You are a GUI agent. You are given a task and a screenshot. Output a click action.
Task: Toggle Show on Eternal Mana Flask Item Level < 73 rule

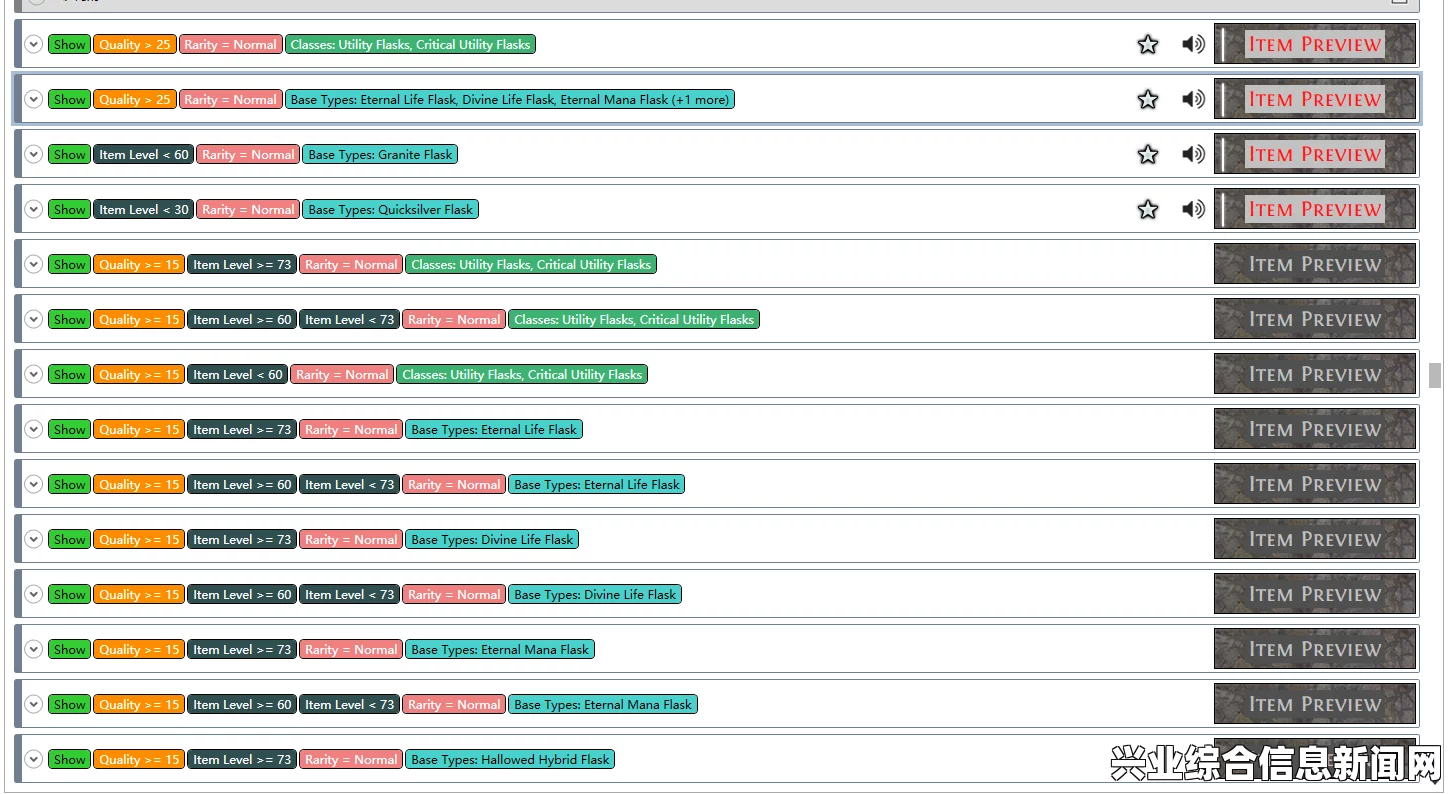(x=70, y=704)
